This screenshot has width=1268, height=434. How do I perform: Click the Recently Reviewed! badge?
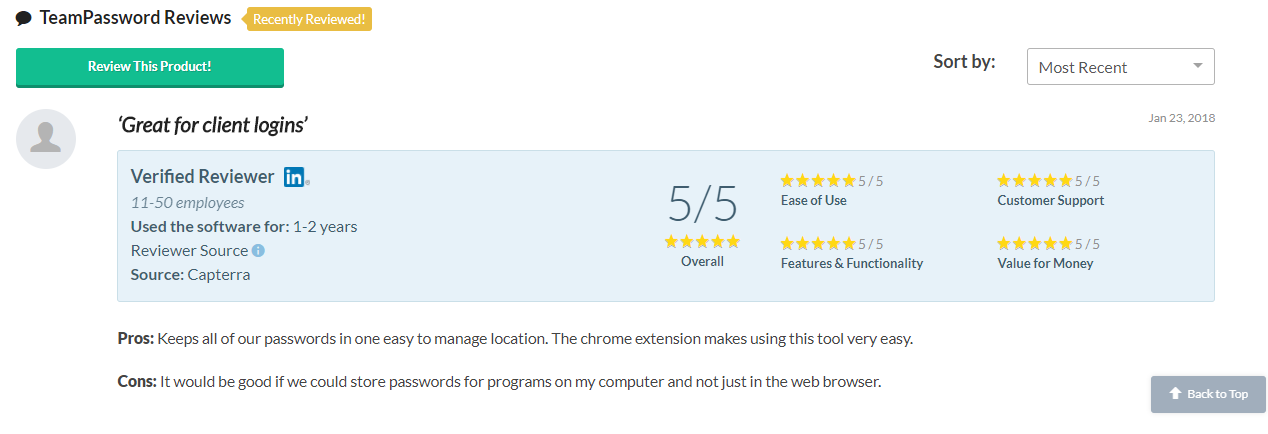click(x=311, y=19)
